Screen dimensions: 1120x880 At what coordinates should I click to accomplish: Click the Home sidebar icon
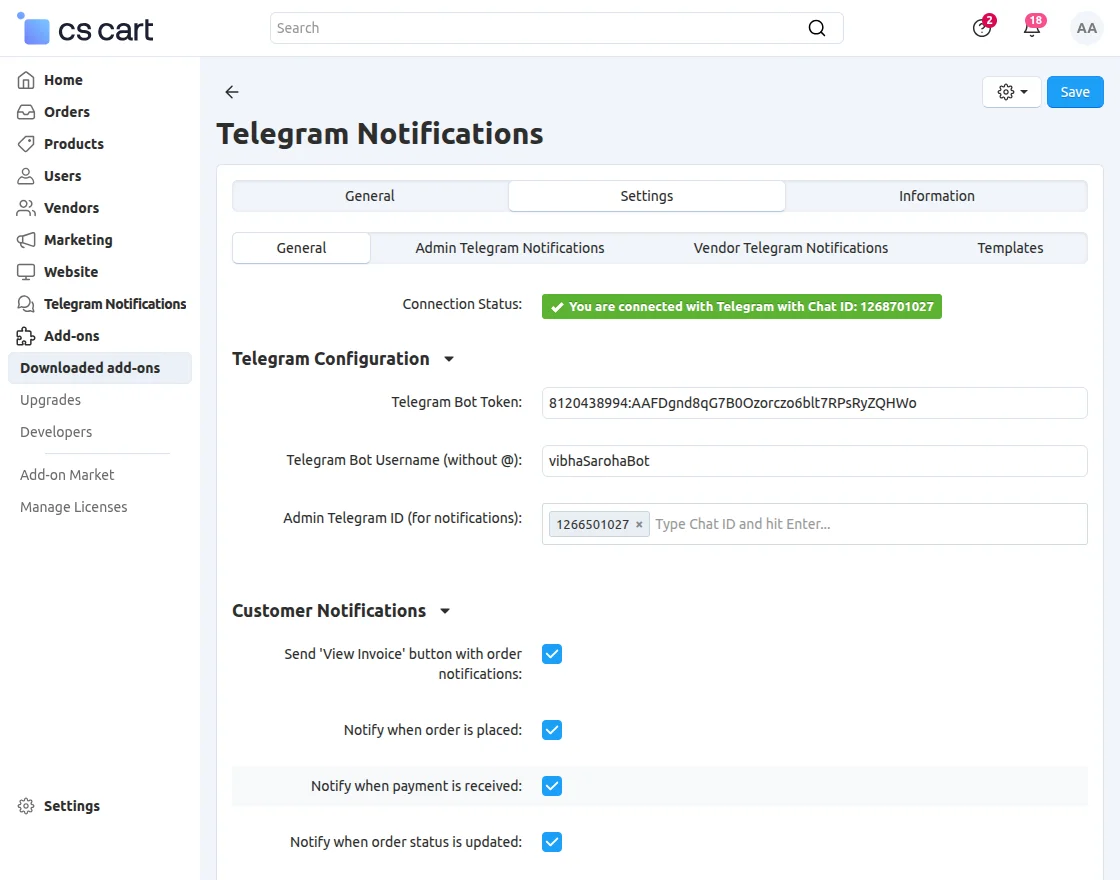pyautogui.click(x=26, y=80)
